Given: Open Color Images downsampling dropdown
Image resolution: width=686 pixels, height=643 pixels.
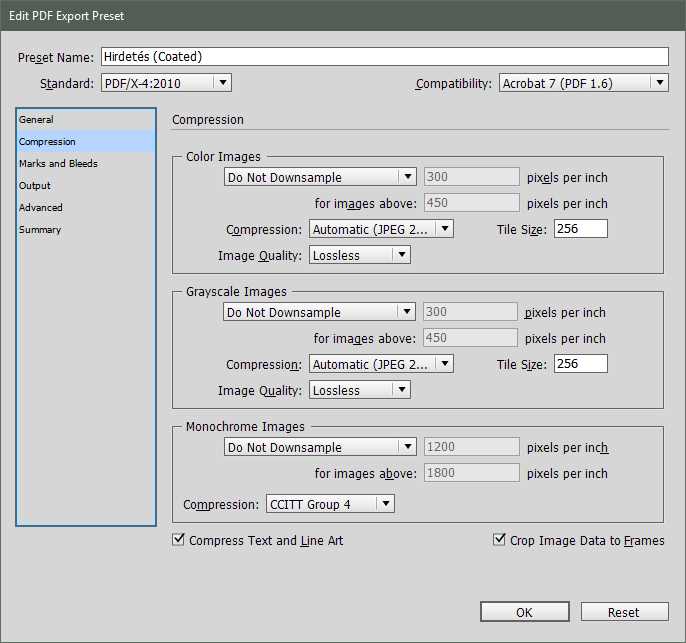Looking at the screenshot, I should pos(319,177).
